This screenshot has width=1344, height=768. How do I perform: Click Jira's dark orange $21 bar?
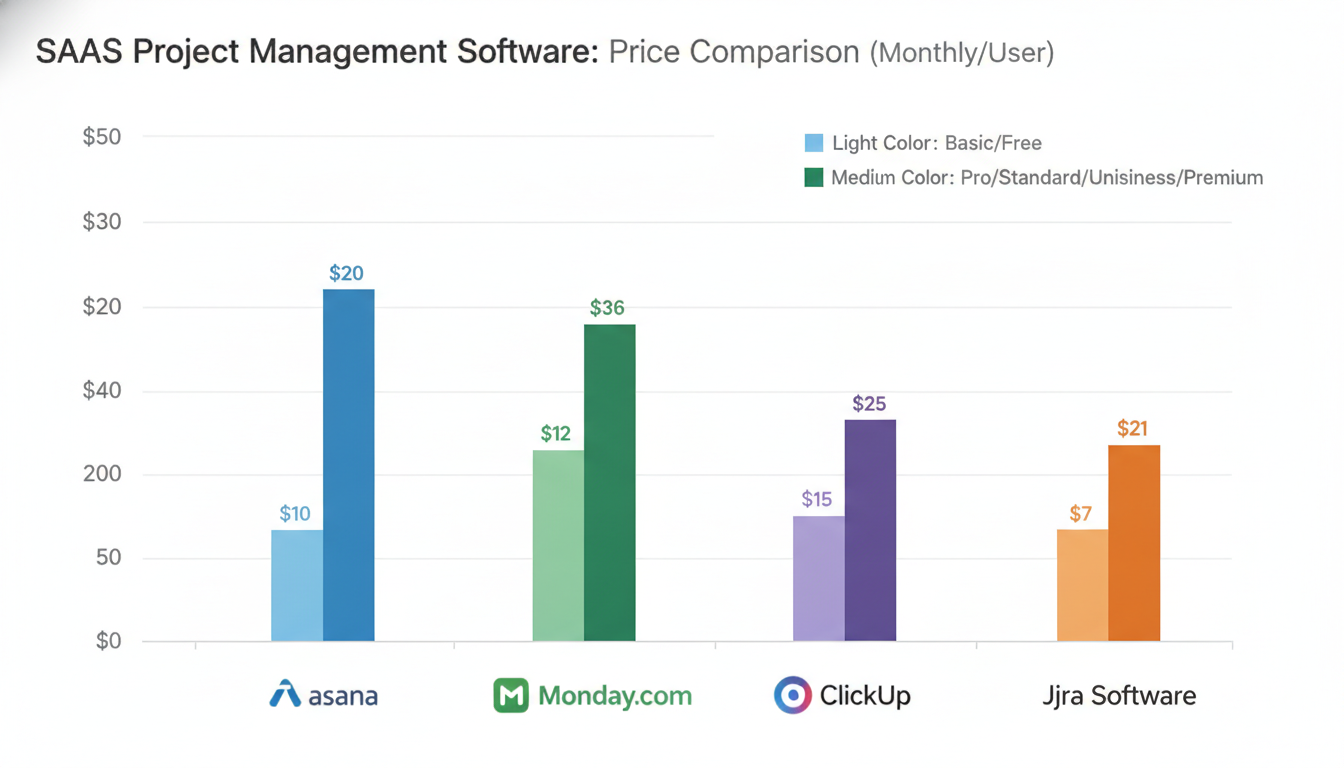pos(1134,543)
